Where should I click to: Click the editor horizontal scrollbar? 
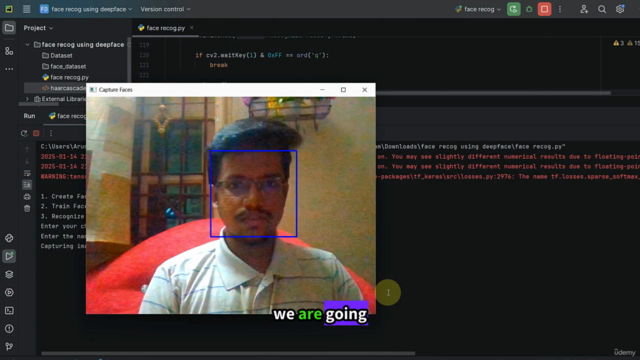493,93
